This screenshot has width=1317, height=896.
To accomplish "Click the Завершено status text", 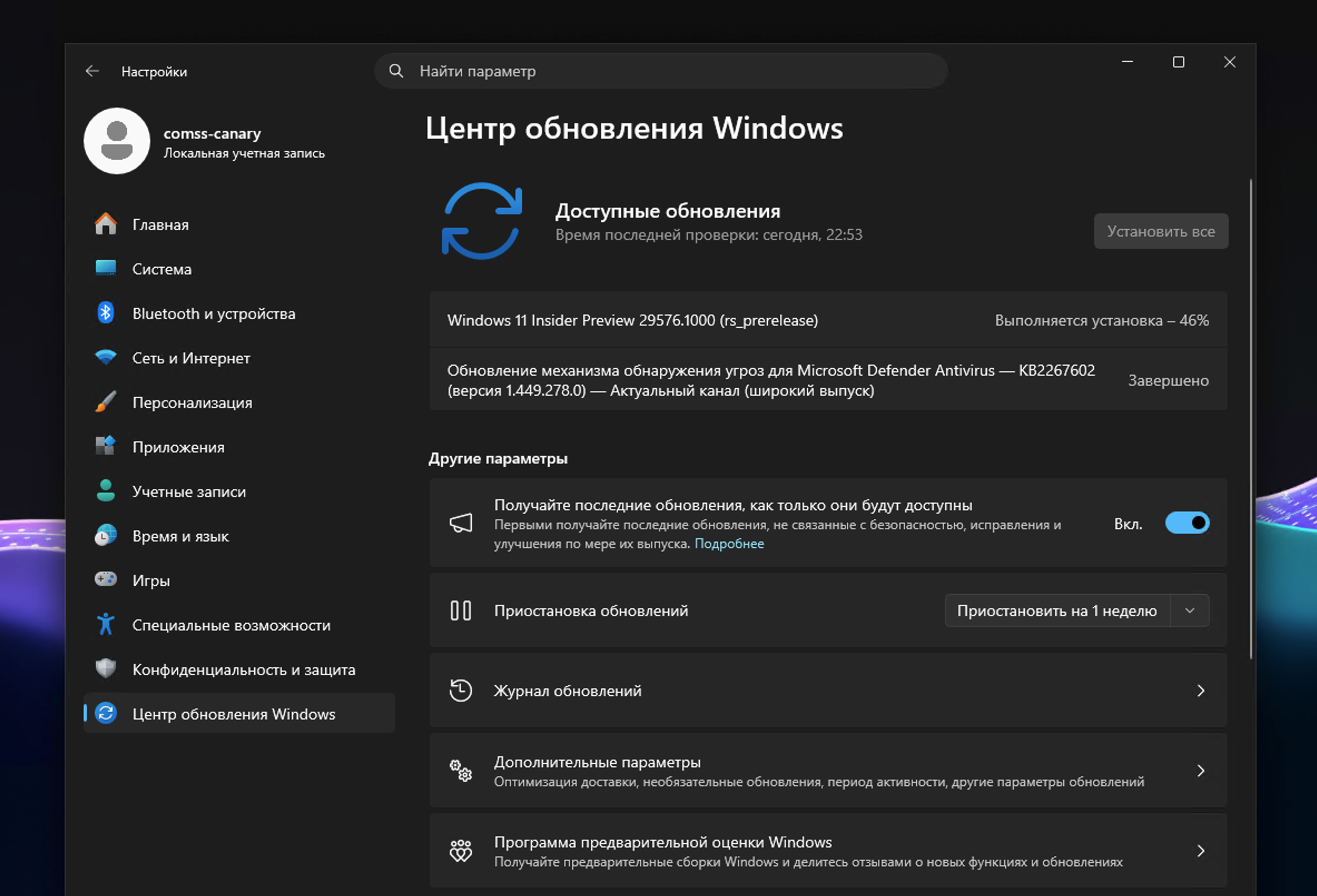I will (1168, 380).
